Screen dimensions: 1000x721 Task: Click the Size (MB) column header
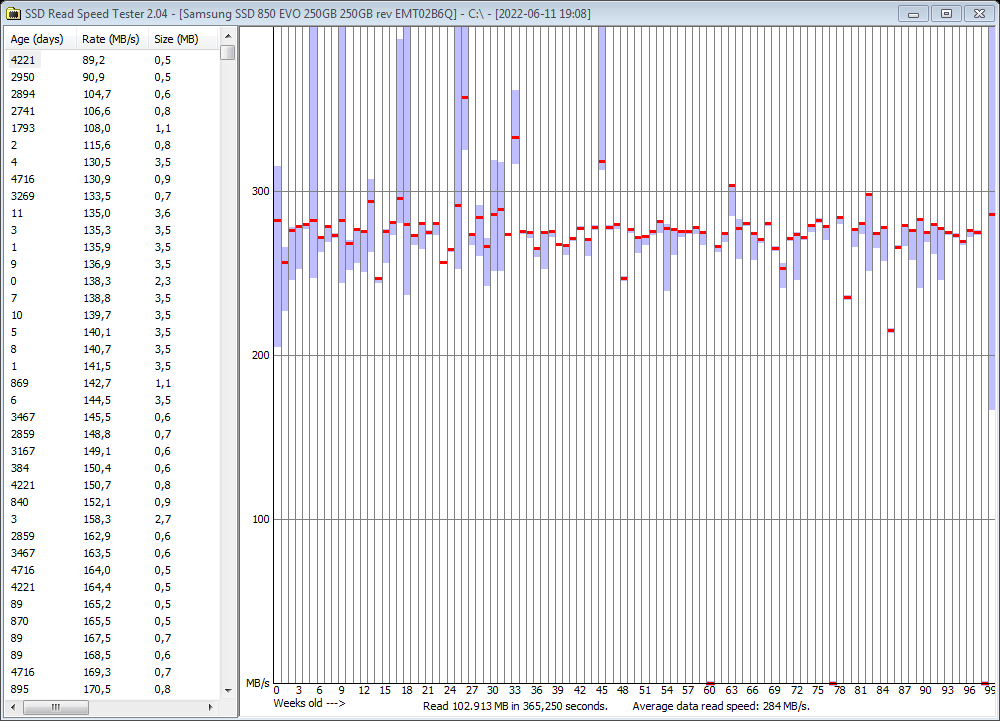[177, 39]
